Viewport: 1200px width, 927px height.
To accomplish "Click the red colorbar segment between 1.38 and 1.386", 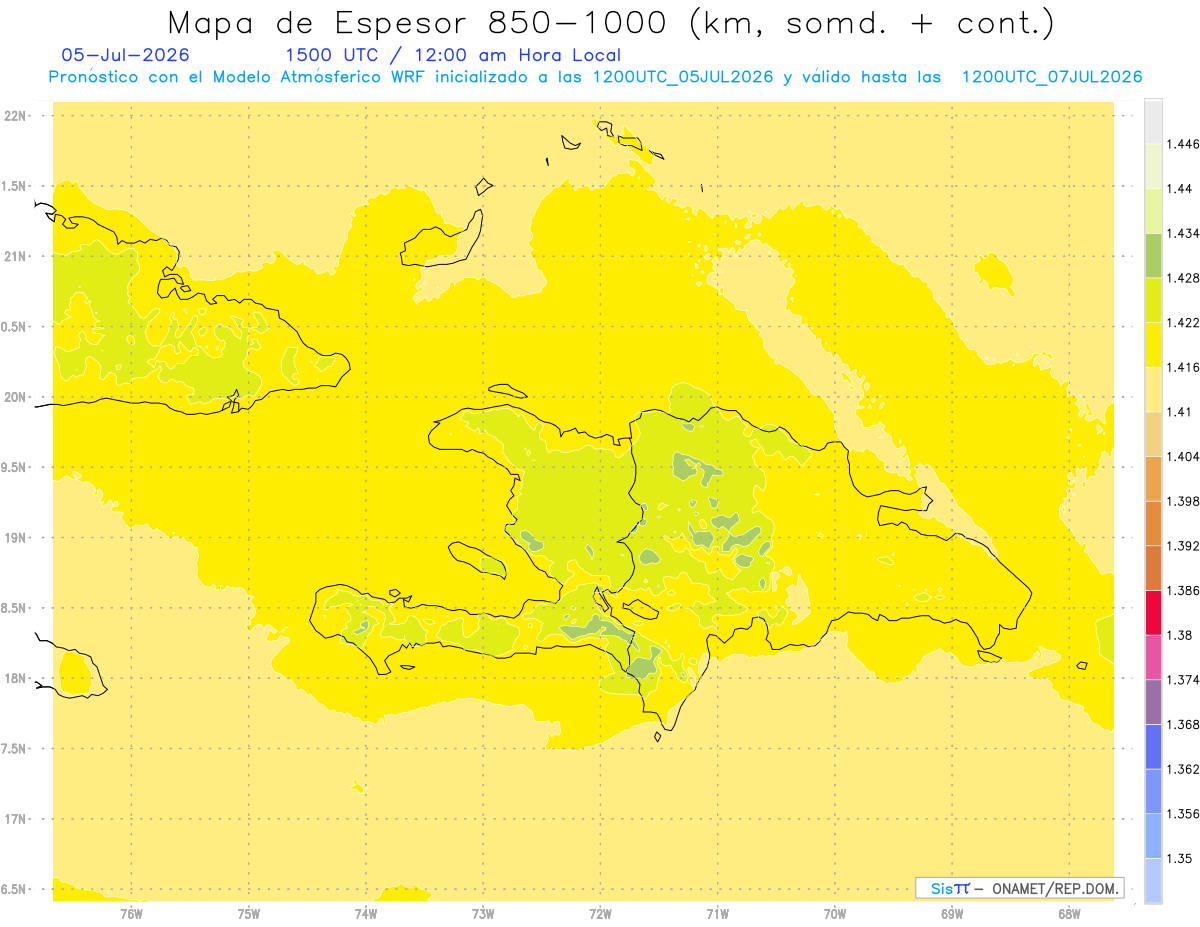I will click(1153, 613).
